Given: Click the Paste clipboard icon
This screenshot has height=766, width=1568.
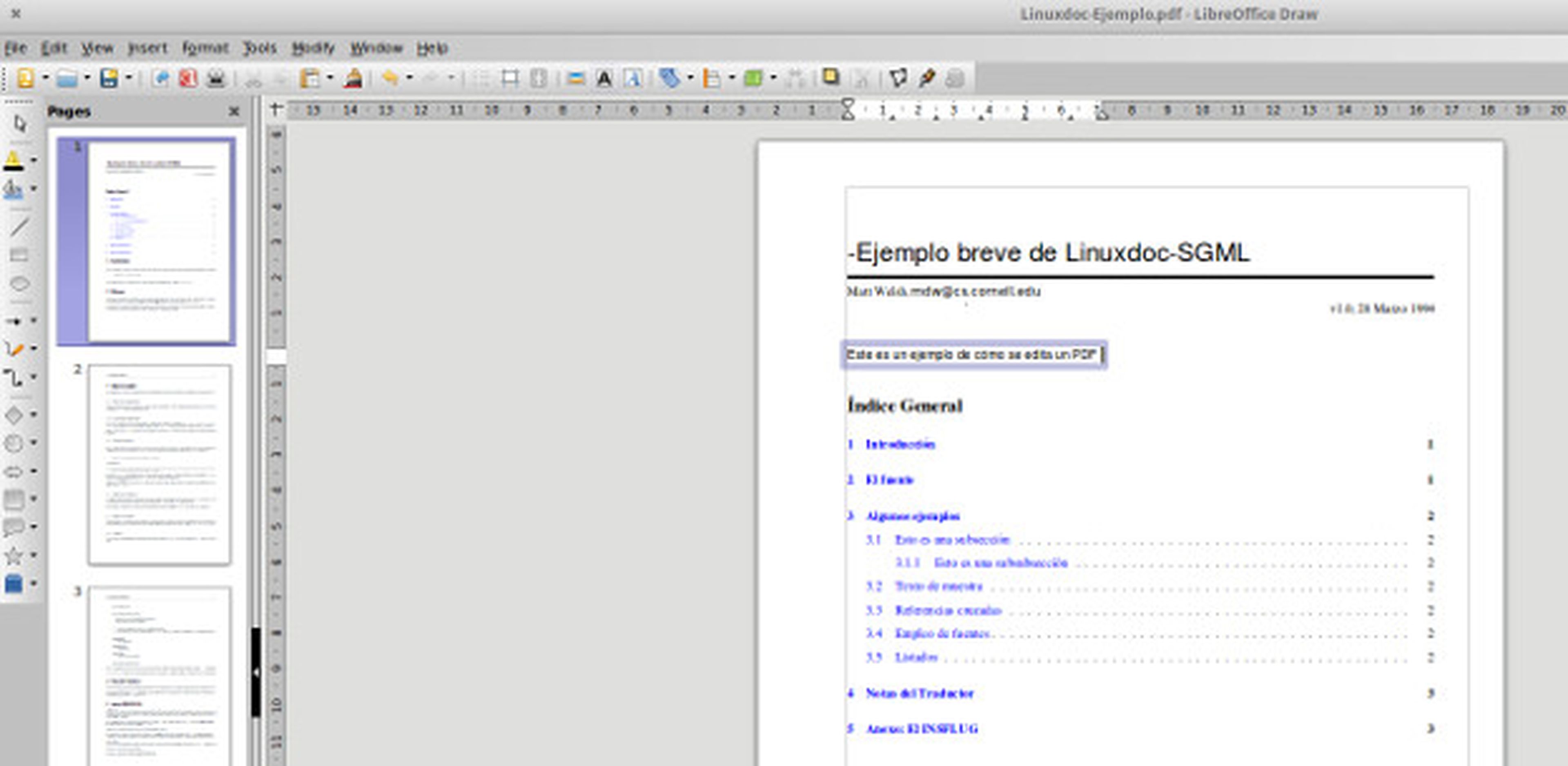Looking at the screenshot, I should 310,78.
